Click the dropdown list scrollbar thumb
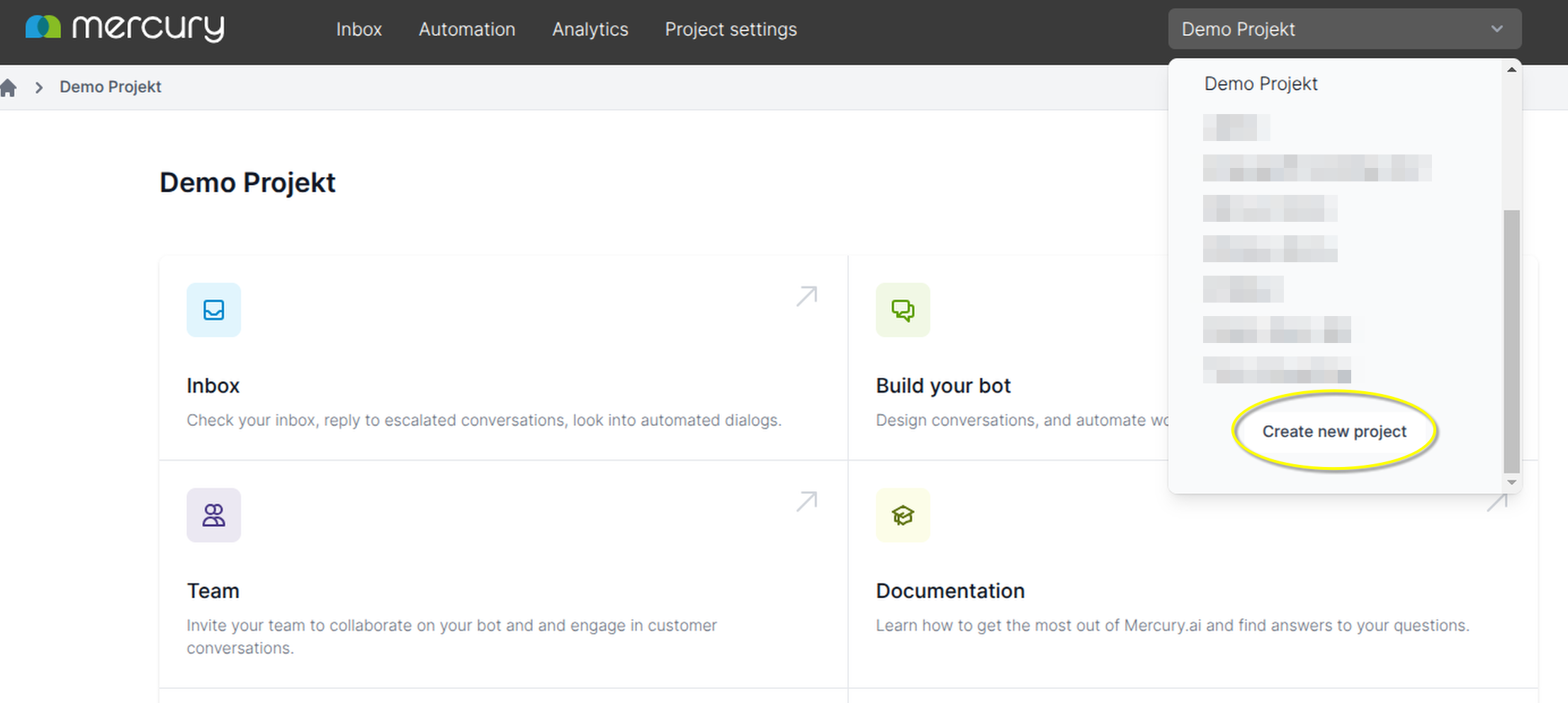This screenshot has height=703, width=1568. [x=1511, y=341]
